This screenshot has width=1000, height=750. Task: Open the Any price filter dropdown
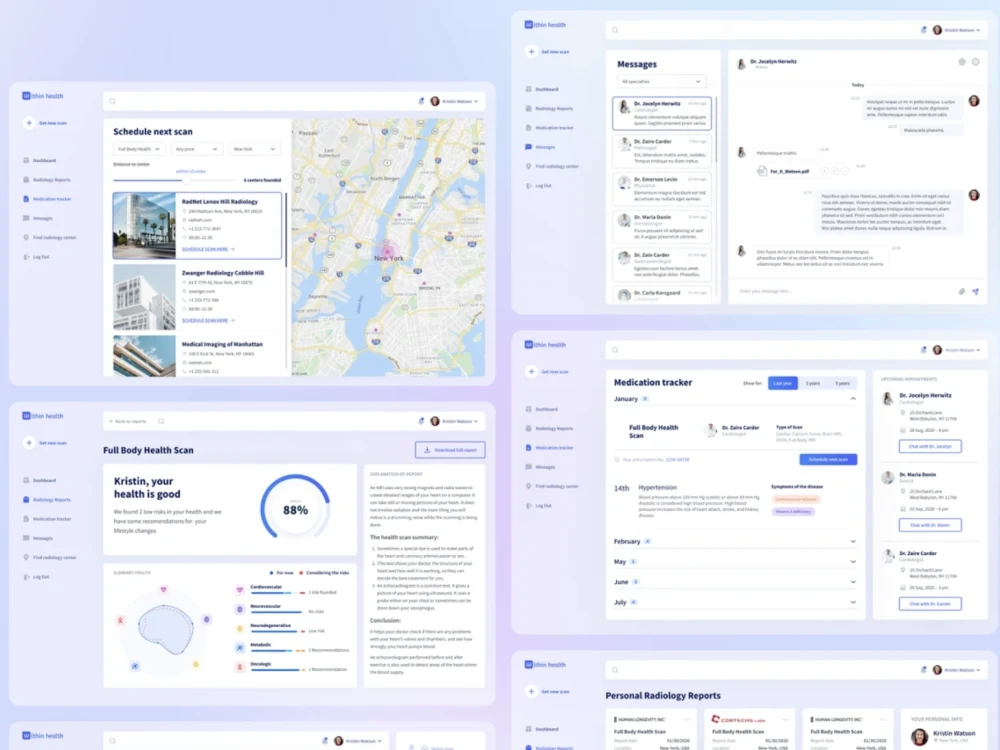tap(197, 149)
